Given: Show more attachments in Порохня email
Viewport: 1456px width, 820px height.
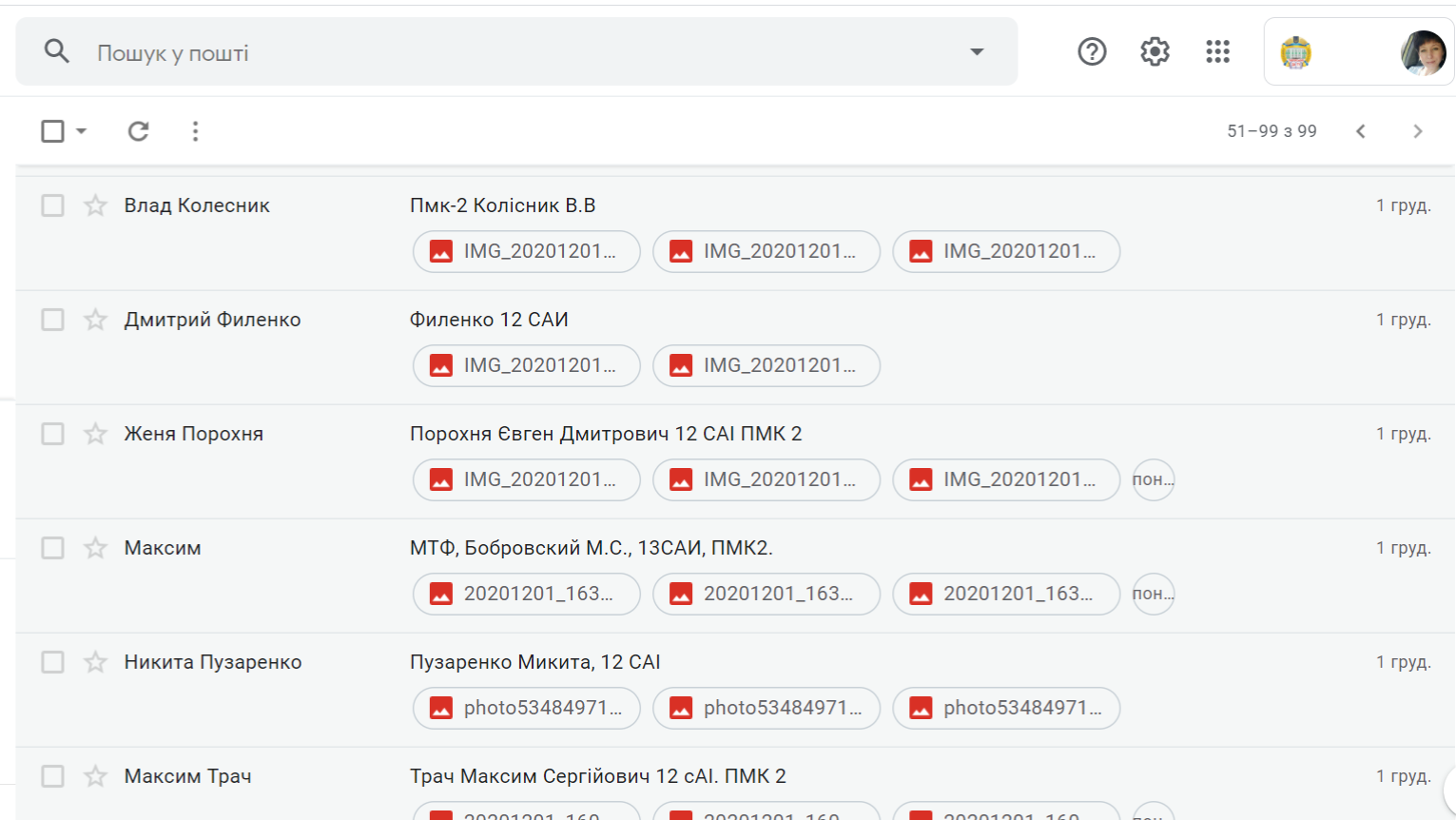Looking at the screenshot, I should point(1153,479).
